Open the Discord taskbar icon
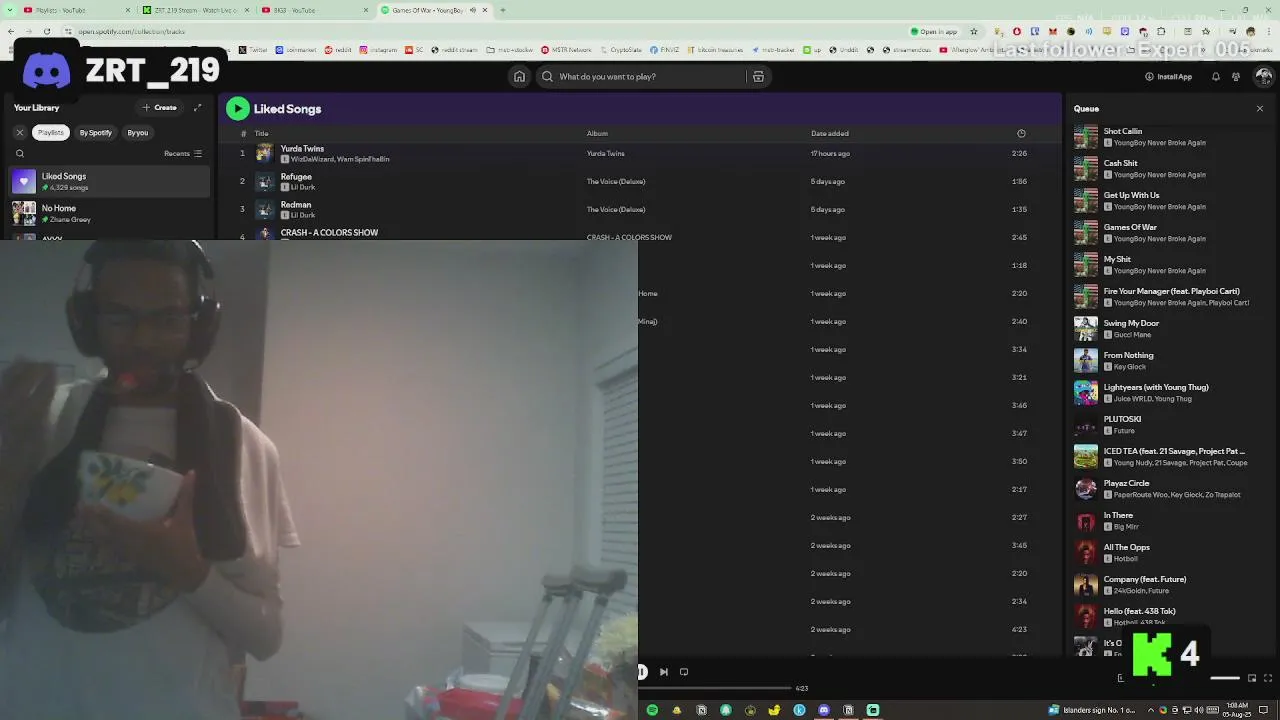This screenshot has width=1280, height=720. point(823,710)
